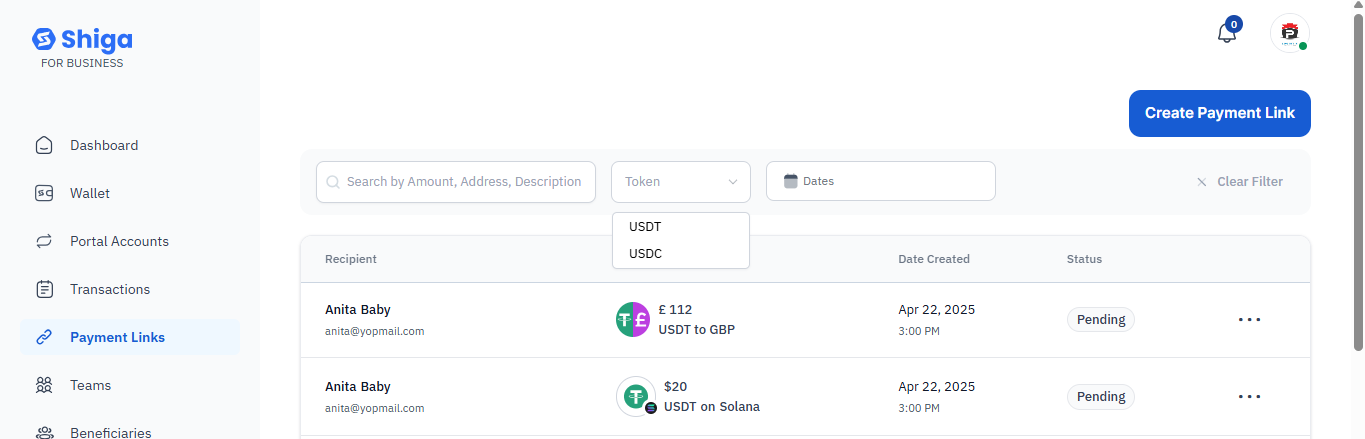1365x439 pixels.
Task: Open the user profile avatar
Action: point(1289,33)
